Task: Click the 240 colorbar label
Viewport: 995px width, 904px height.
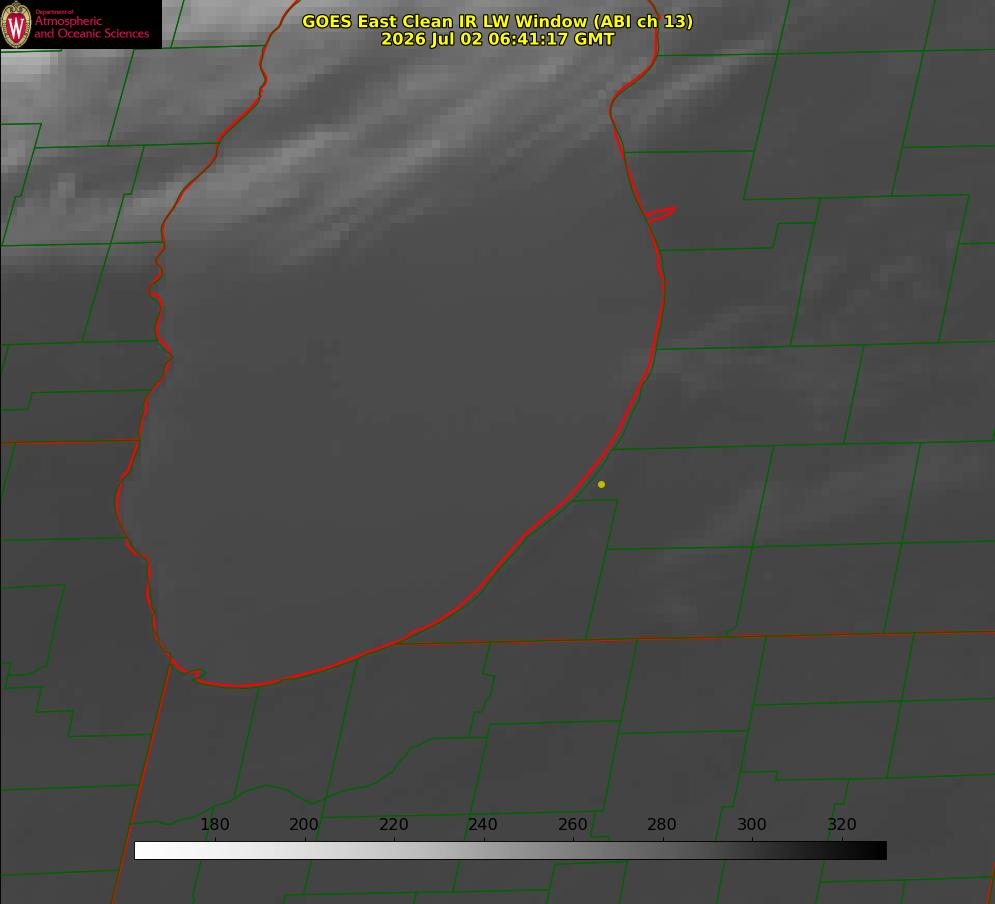Action: point(482,824)
